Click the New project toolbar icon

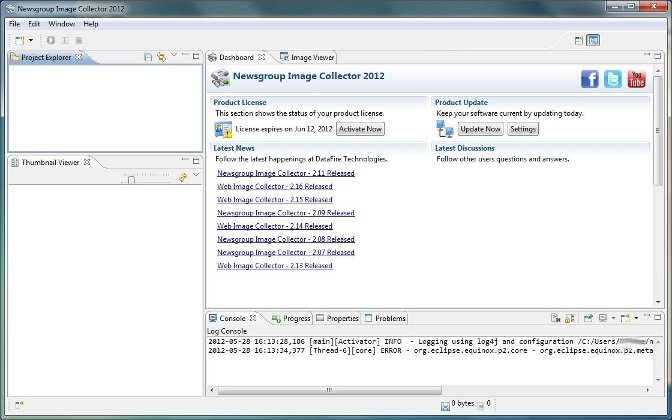pos(20,40)
